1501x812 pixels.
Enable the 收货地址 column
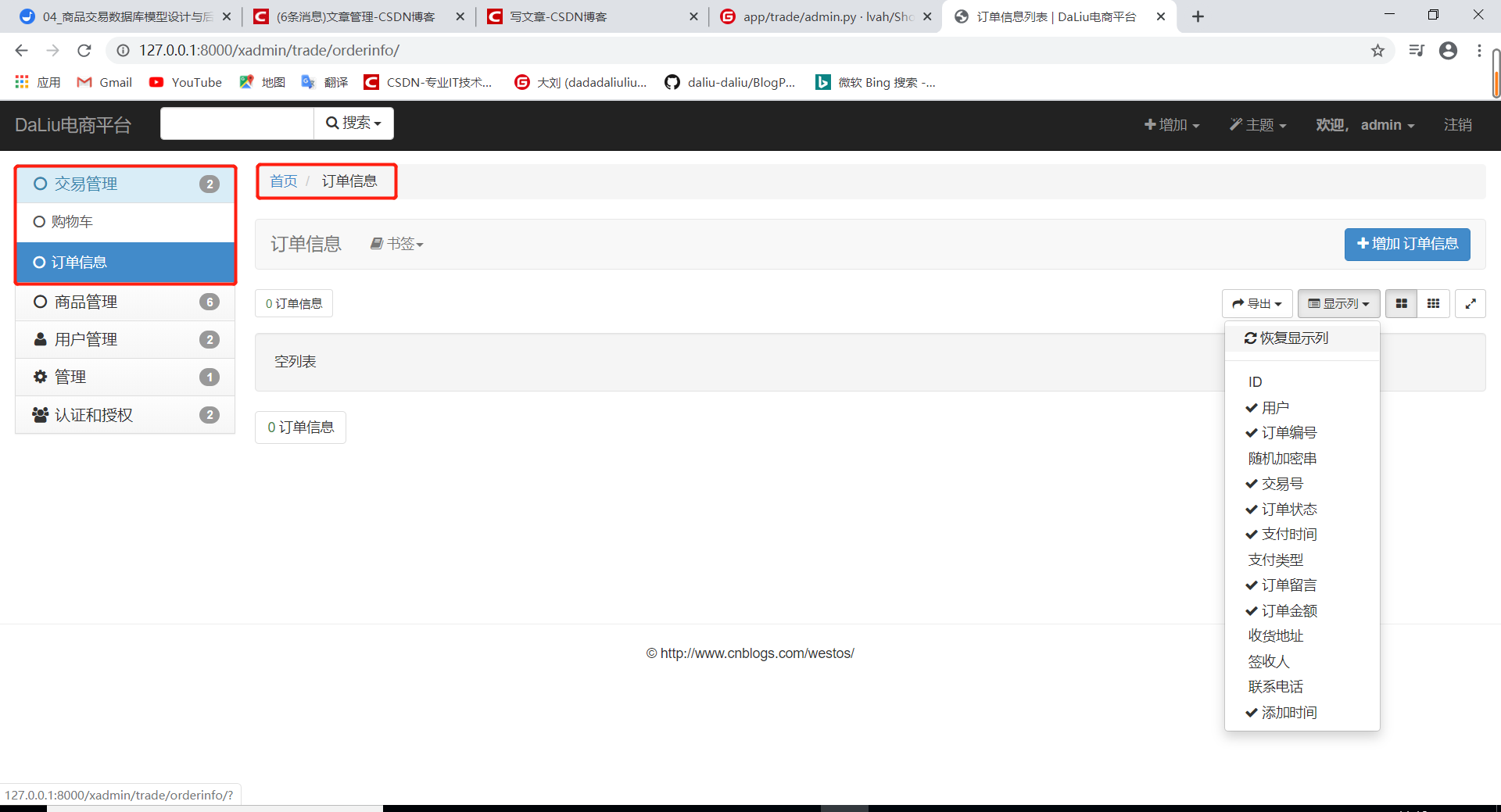coord(1302,636)
